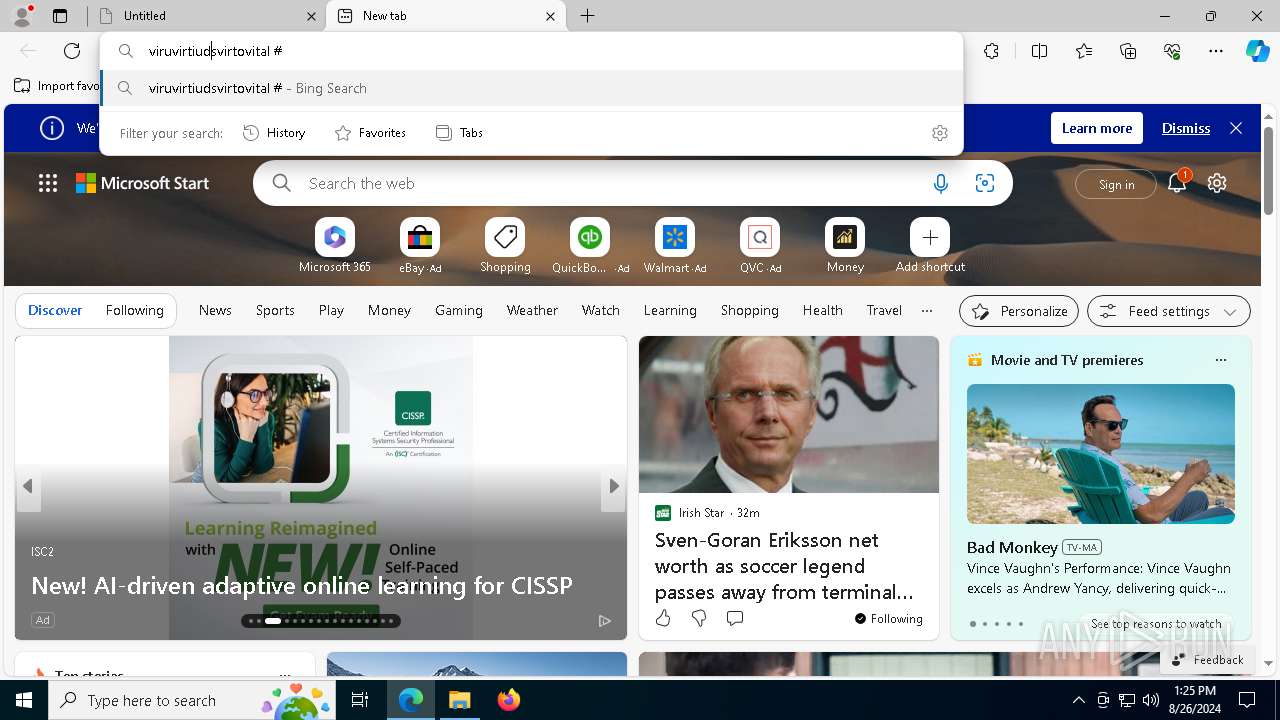Toggle Following for Irish Star
Viewport: 1280px width, 720px height.
click(x=889, y=619)
